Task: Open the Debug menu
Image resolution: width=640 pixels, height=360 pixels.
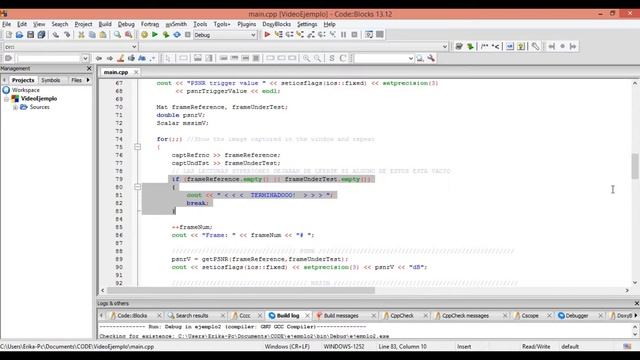Action: [126, 24]
